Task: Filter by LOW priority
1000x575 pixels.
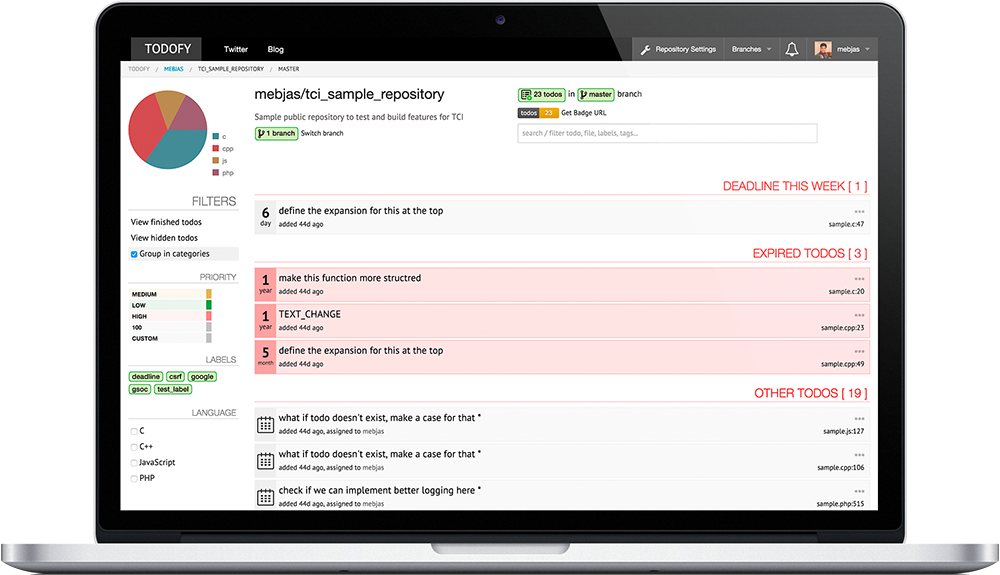Action: coord(170,305)
